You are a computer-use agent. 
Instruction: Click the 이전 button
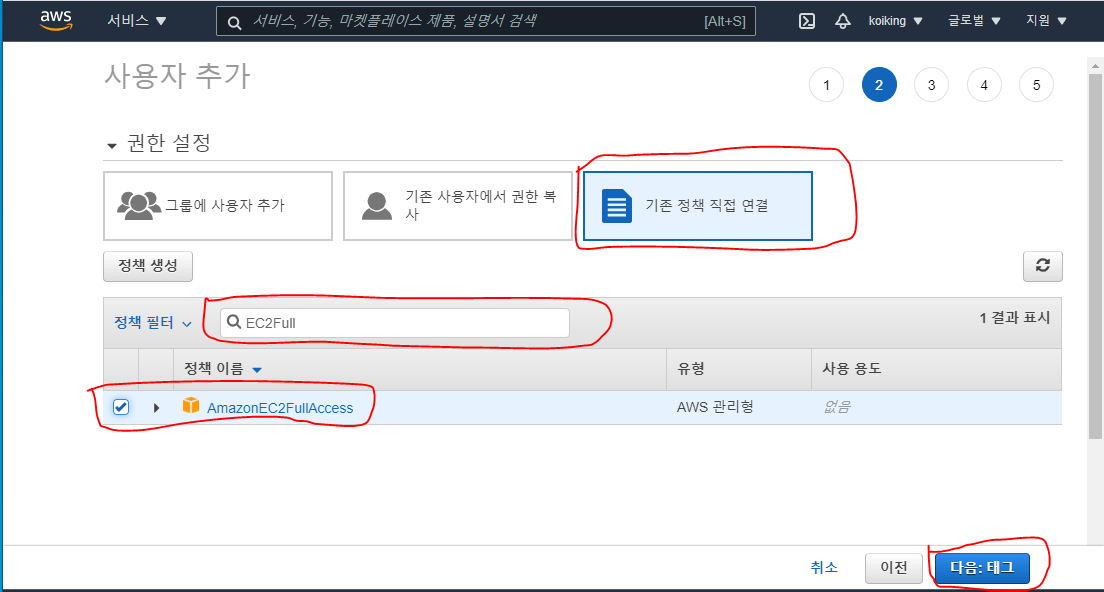894,567
